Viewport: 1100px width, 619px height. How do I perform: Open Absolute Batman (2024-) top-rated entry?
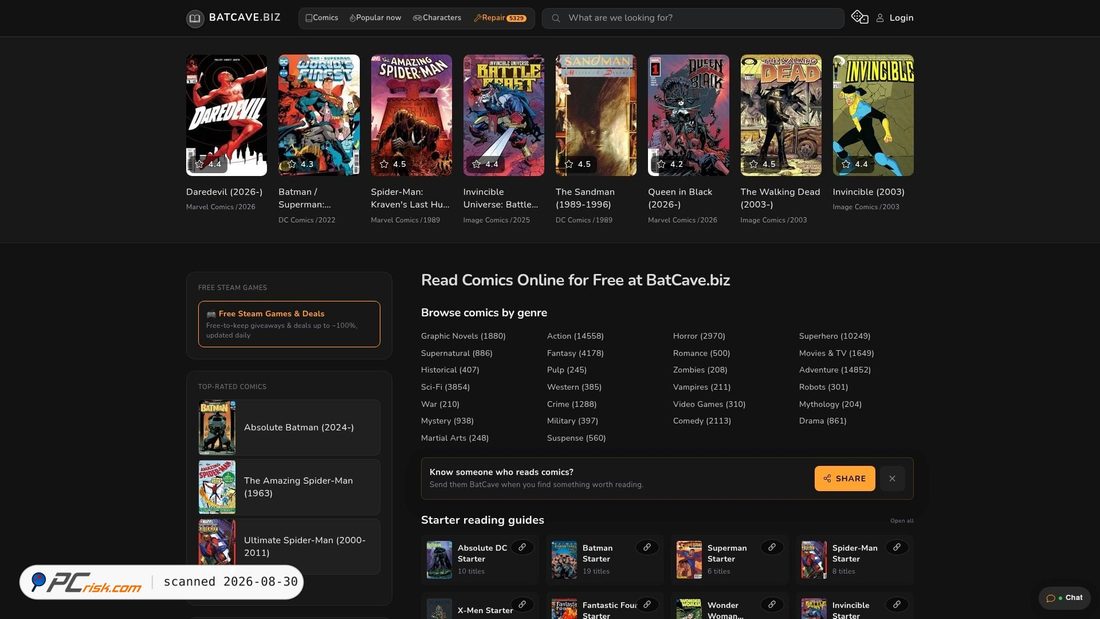point(289,427)
